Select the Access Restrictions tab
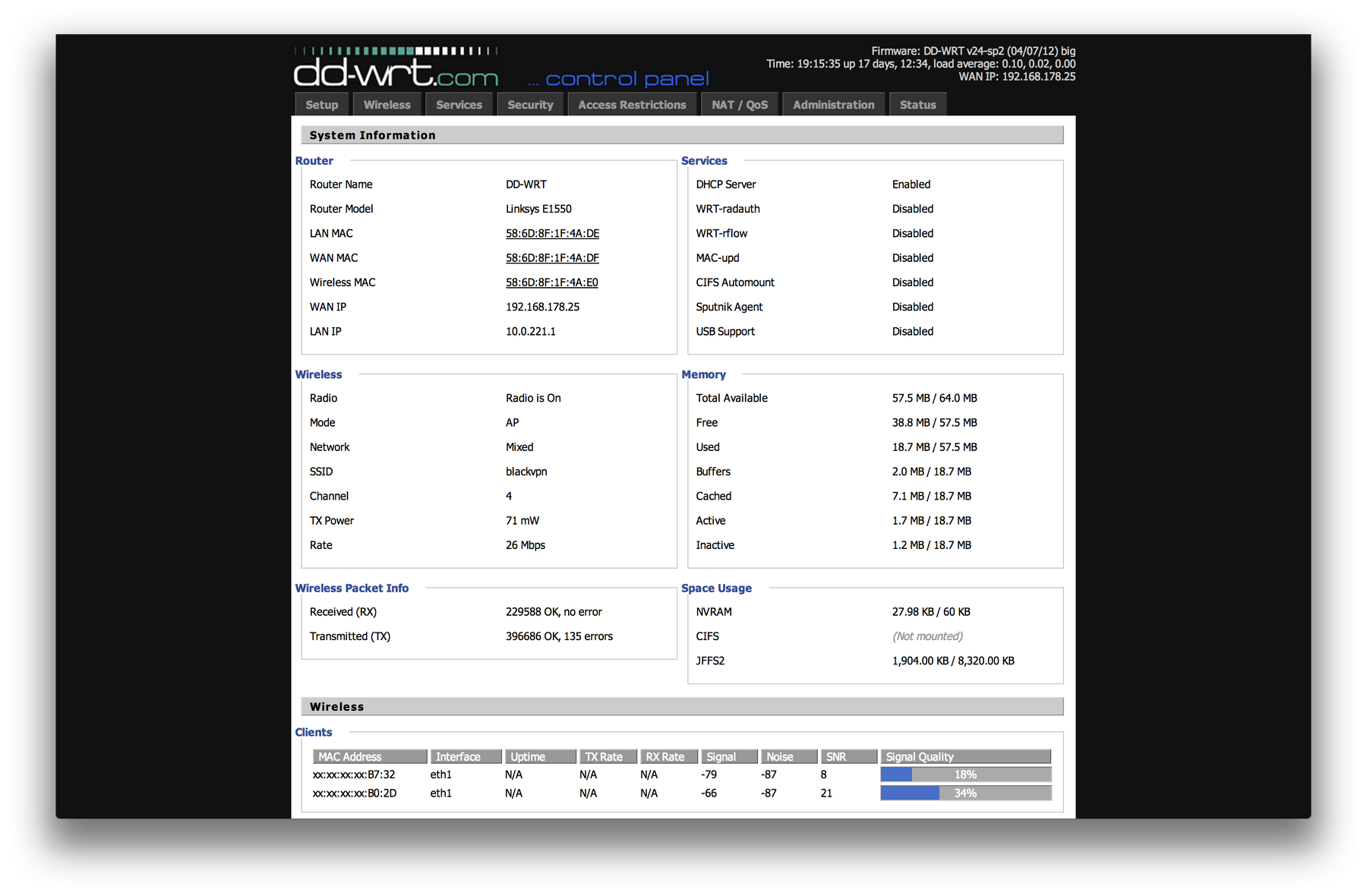The width and height of the screenshot is (1367, 896). point(632,105)
